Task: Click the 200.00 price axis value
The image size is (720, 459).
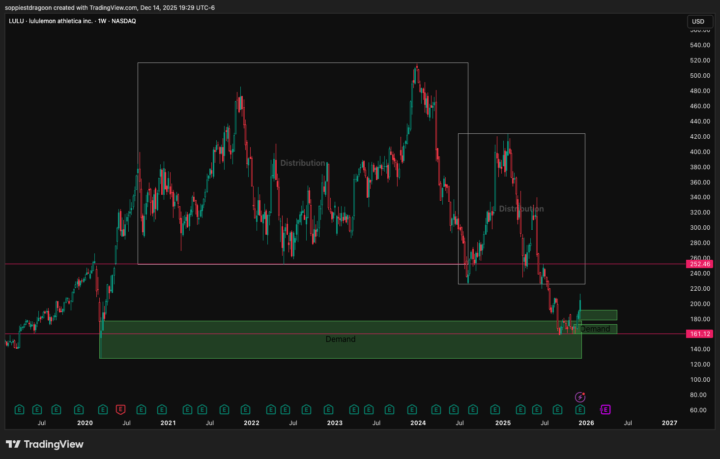Action: (700, 304)
